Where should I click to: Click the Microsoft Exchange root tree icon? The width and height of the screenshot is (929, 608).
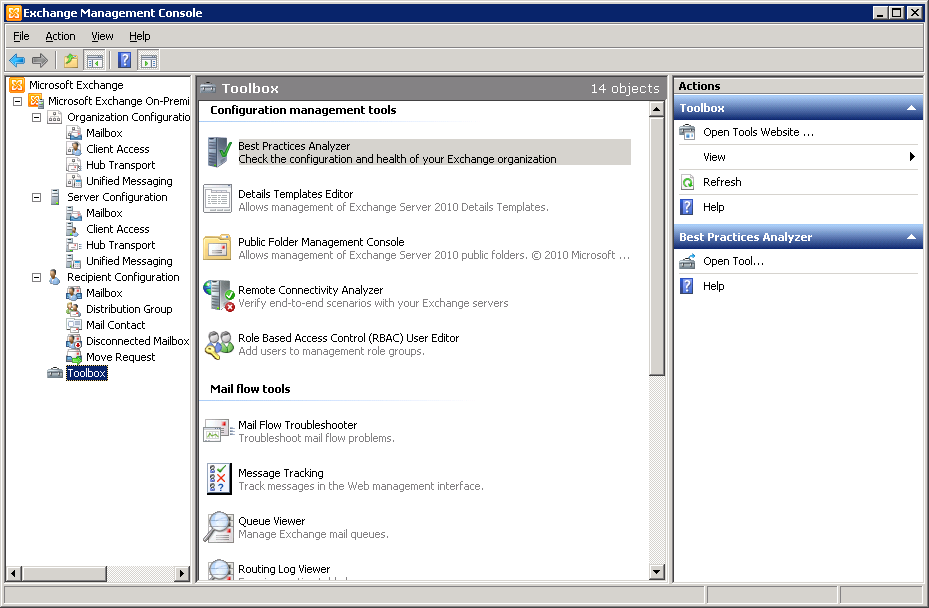coord(17,85)
